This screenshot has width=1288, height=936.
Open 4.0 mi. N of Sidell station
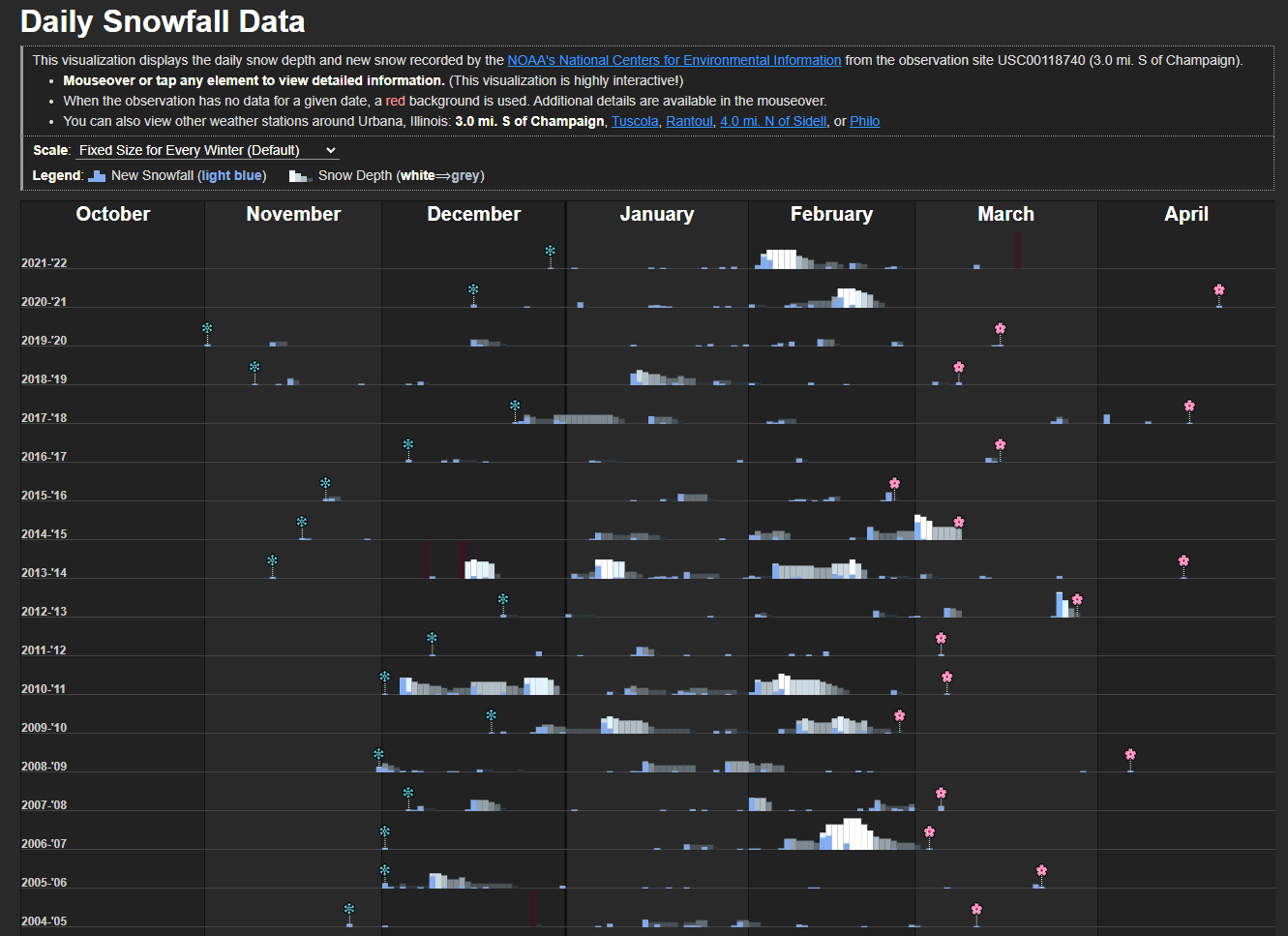[773, 121]
